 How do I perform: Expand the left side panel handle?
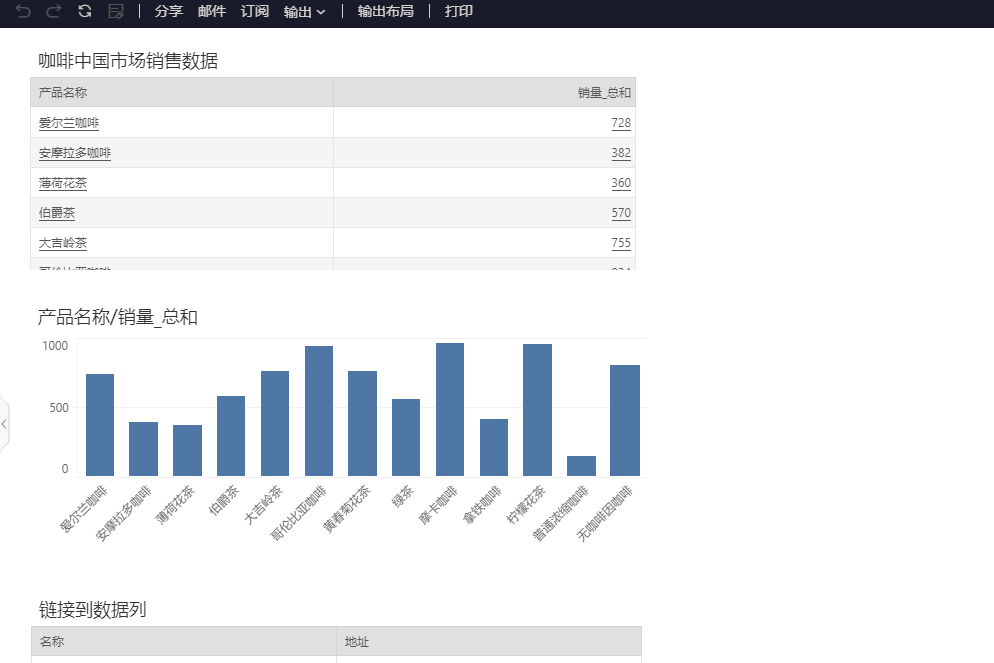[x=4, y=424]
